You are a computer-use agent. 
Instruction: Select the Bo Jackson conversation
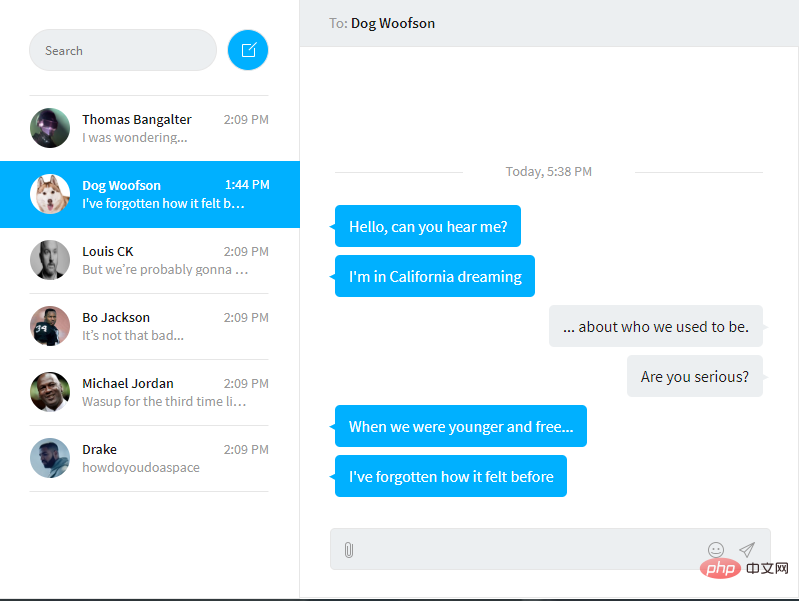pos(149,326)
